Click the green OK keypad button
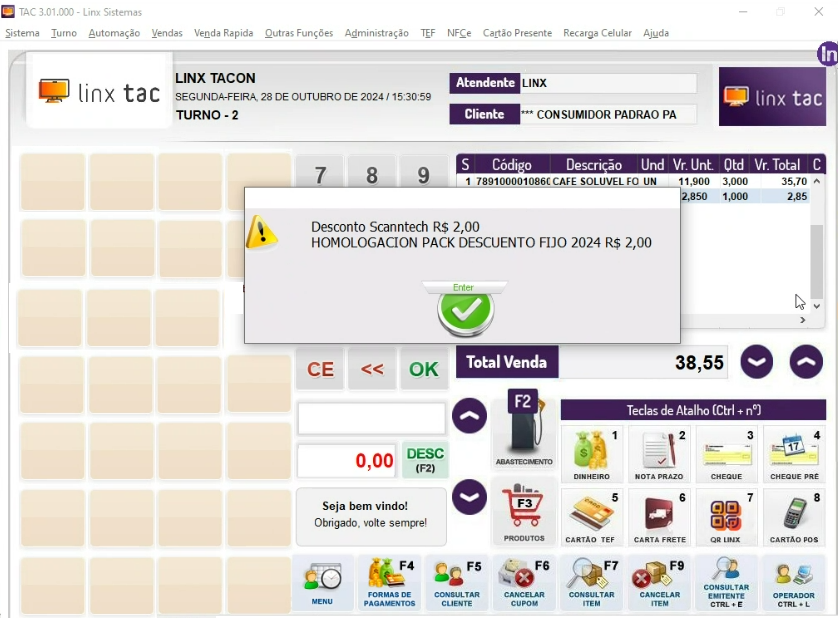This screenshot has height=632, width=838. point(424,369)
